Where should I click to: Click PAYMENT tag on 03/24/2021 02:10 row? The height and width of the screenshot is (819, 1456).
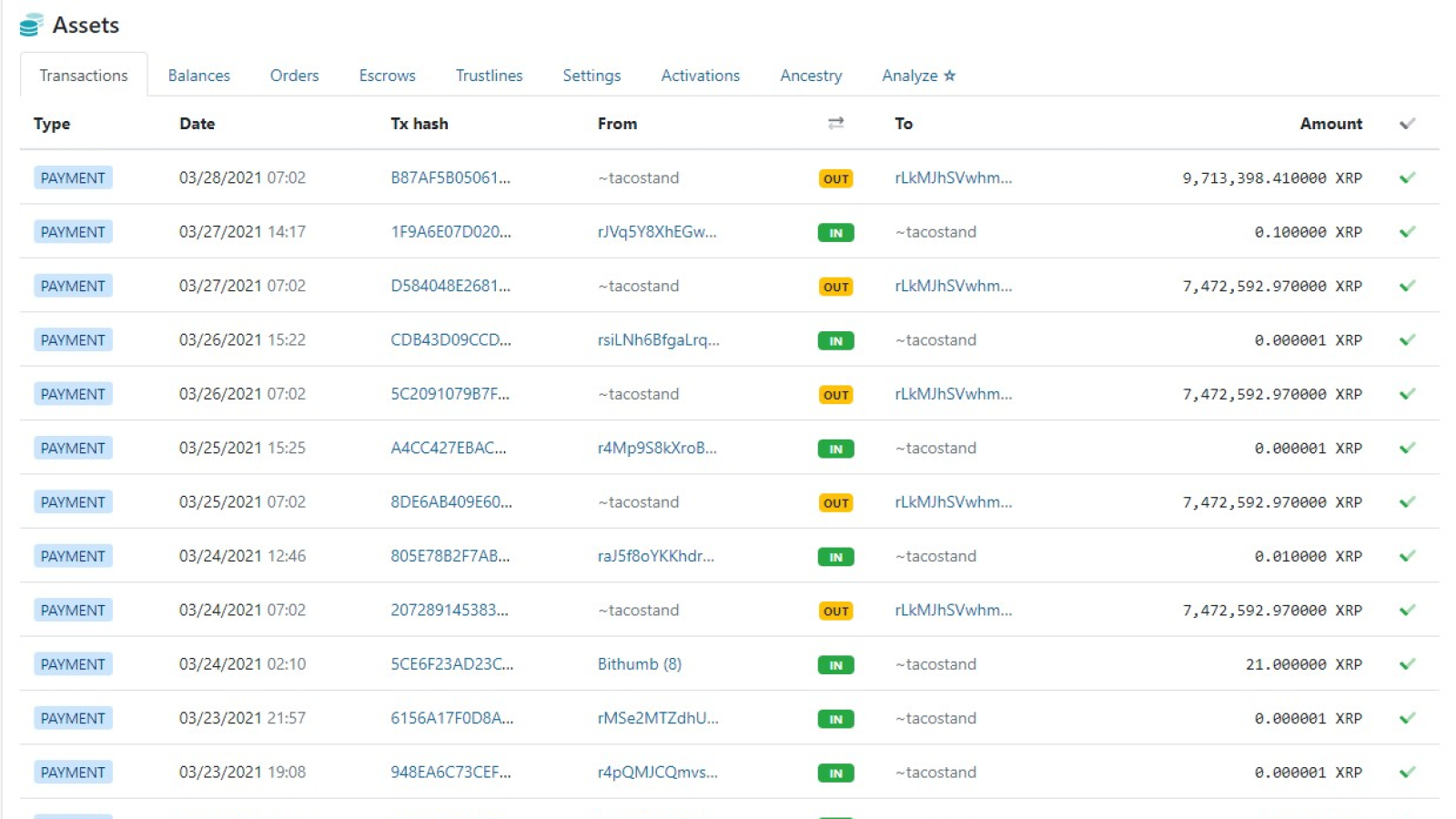click(x=73, y=664)
